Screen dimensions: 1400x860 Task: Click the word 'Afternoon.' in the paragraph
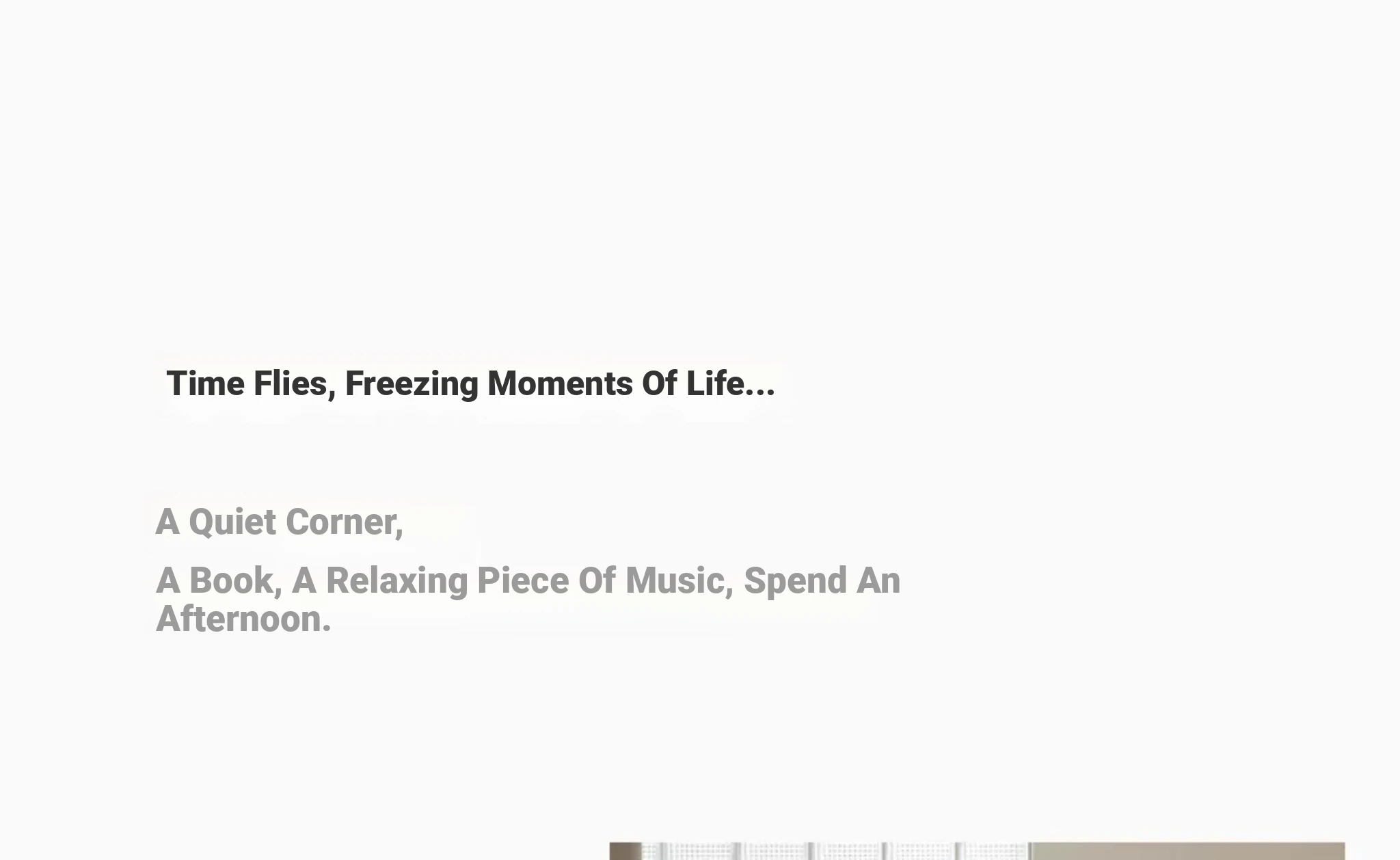243,619
